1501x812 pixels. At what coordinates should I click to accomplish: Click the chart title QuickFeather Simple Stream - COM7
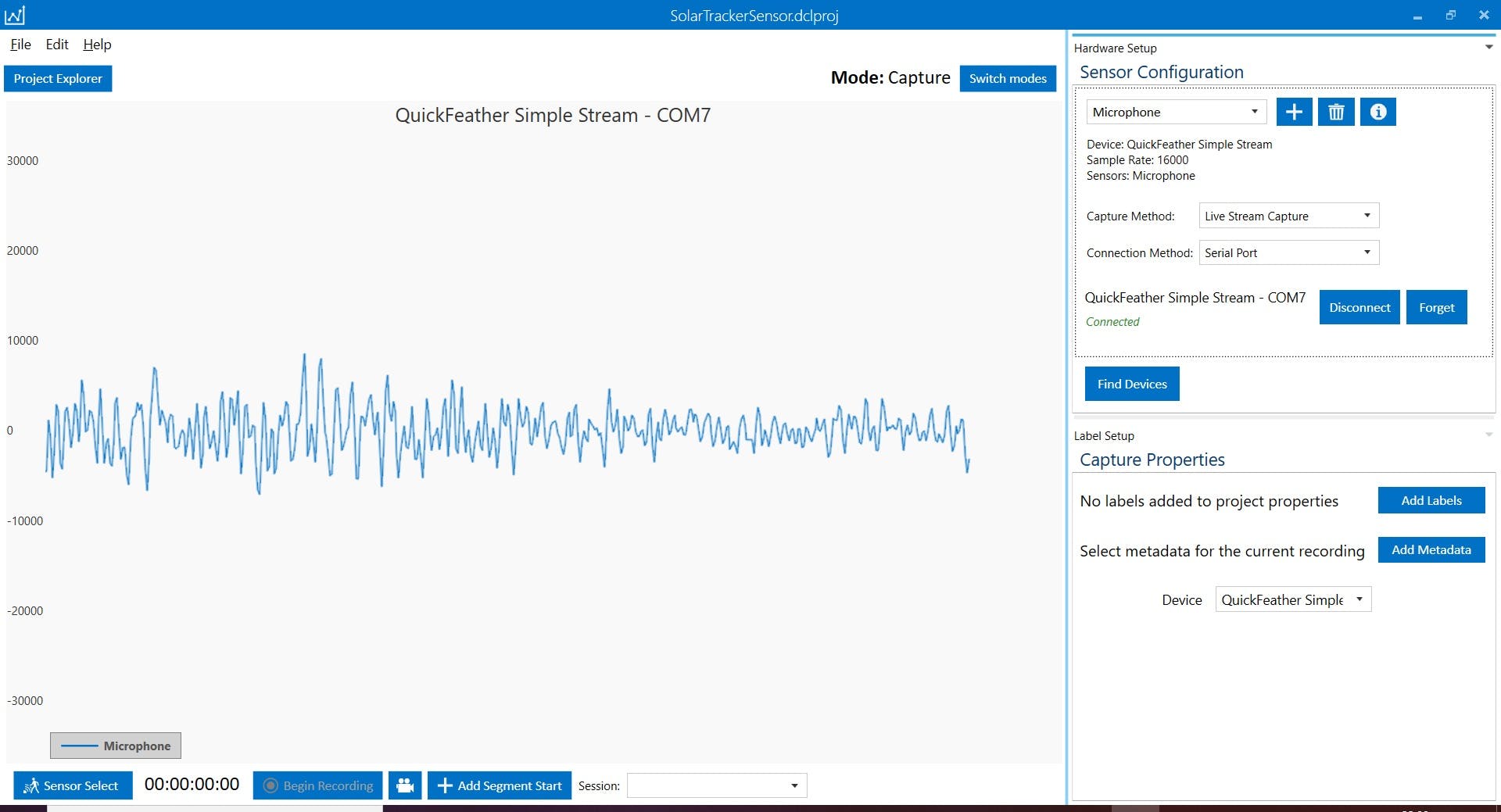tap(553, 115)
